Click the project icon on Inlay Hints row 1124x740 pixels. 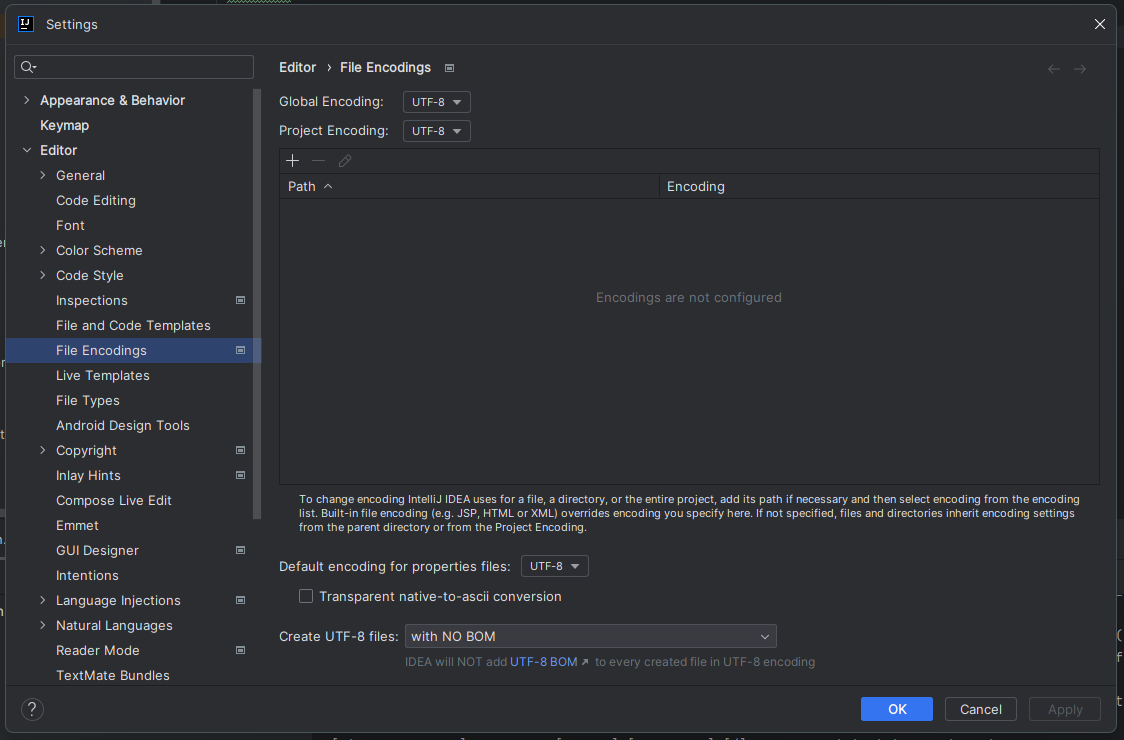tap(241, 475)
